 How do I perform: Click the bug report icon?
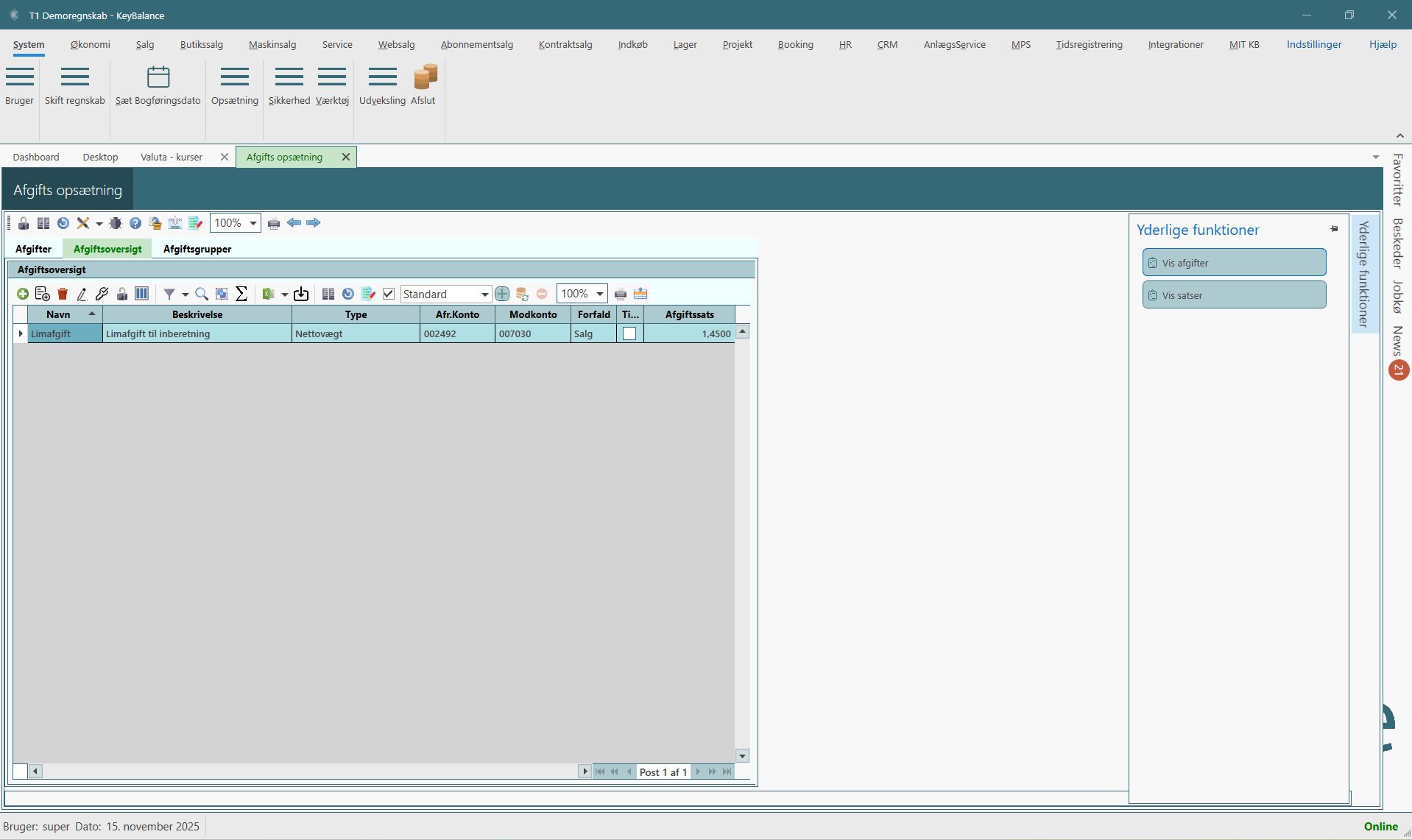[x=116, y=223]
